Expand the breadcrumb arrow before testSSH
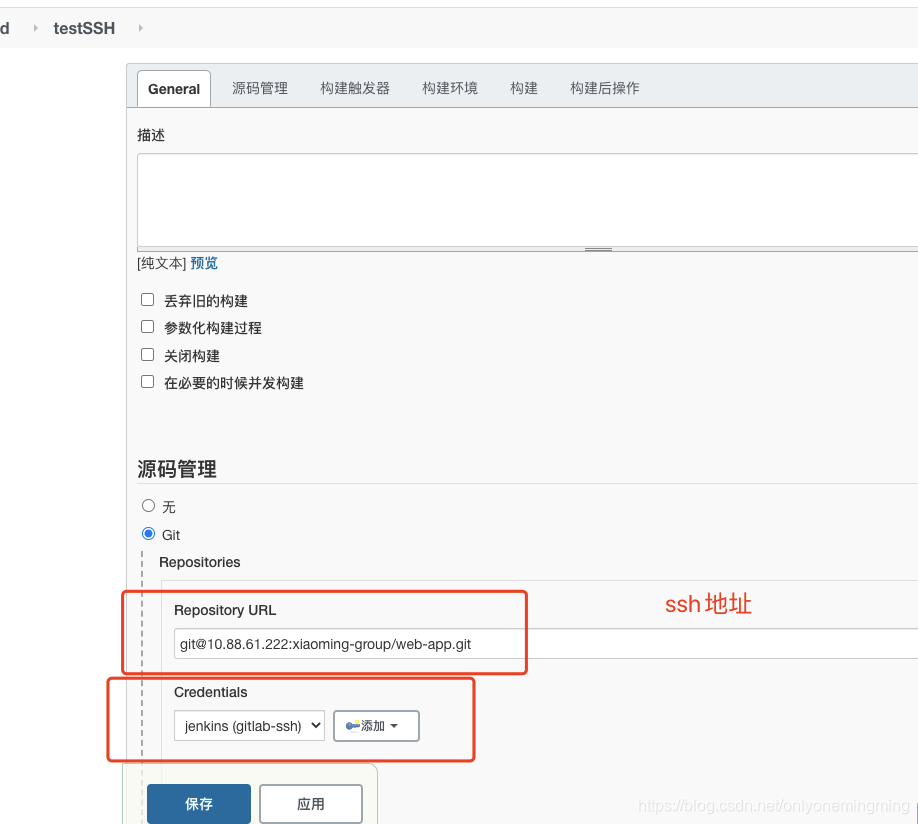This screenshot has height=824, width=918. [35, 28]
